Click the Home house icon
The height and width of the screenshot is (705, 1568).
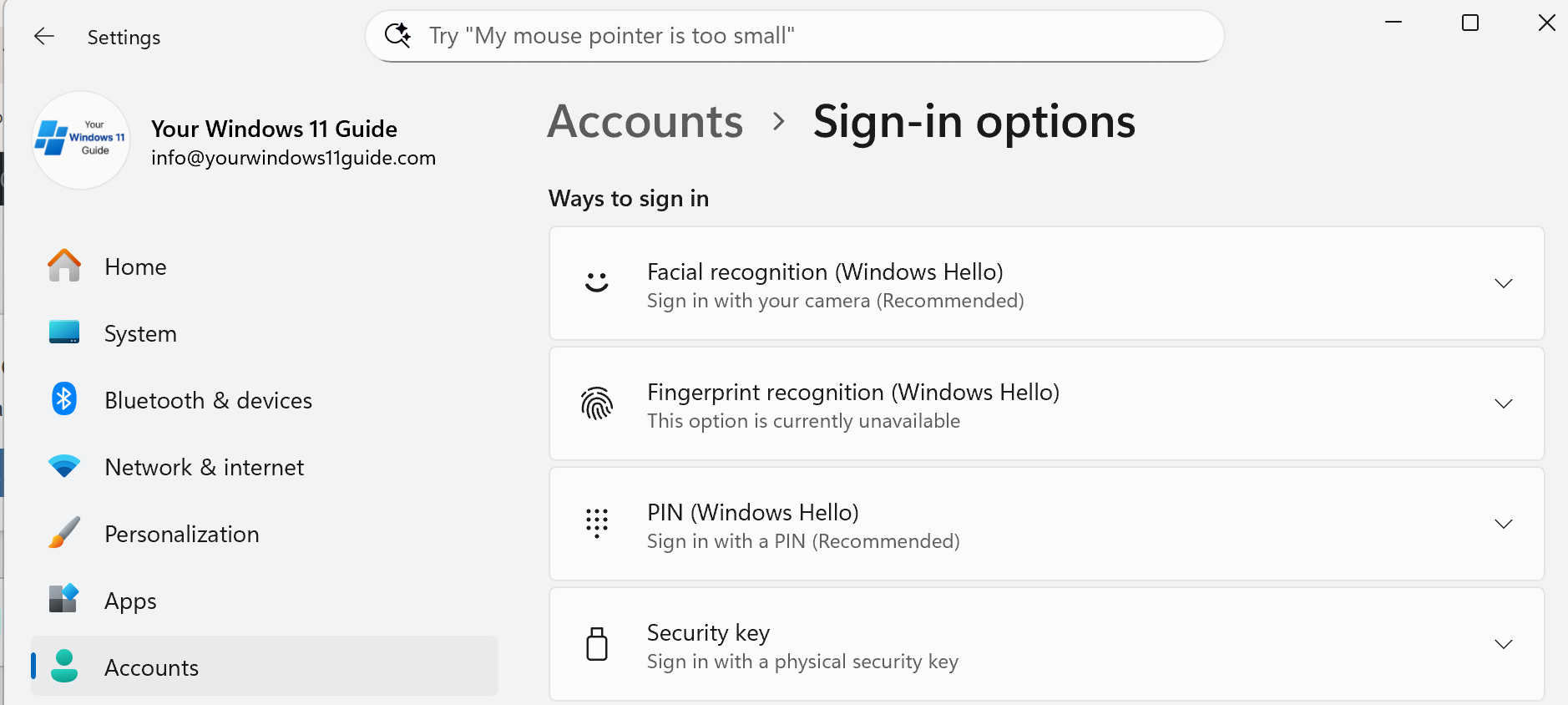click(64, 266)
